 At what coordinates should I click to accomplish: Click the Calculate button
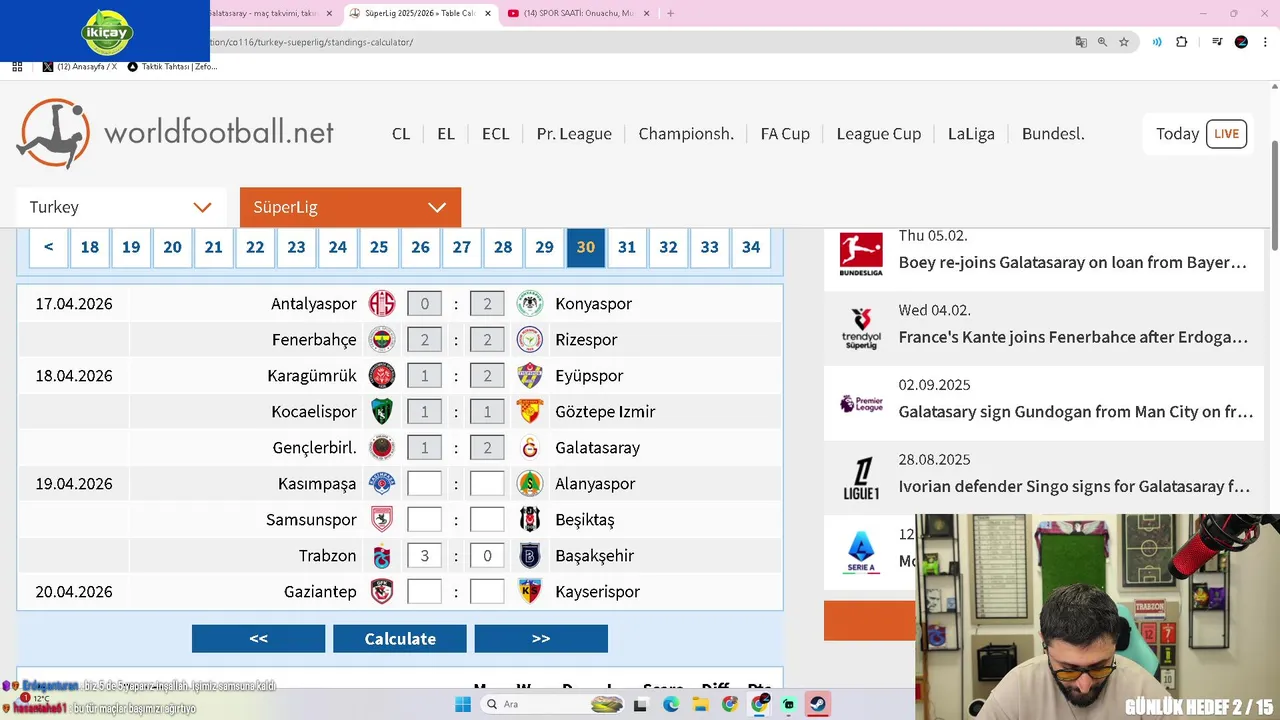400,638
